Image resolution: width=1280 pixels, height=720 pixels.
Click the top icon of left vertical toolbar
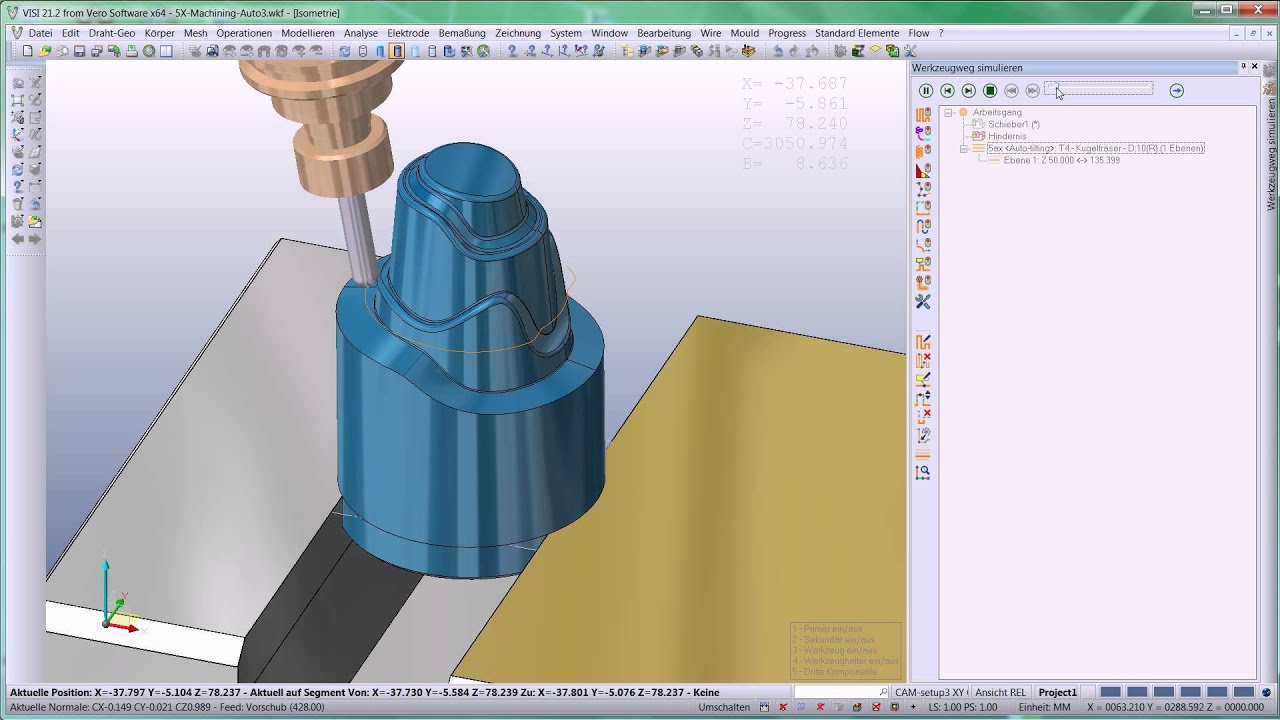[x=18, y=83]
